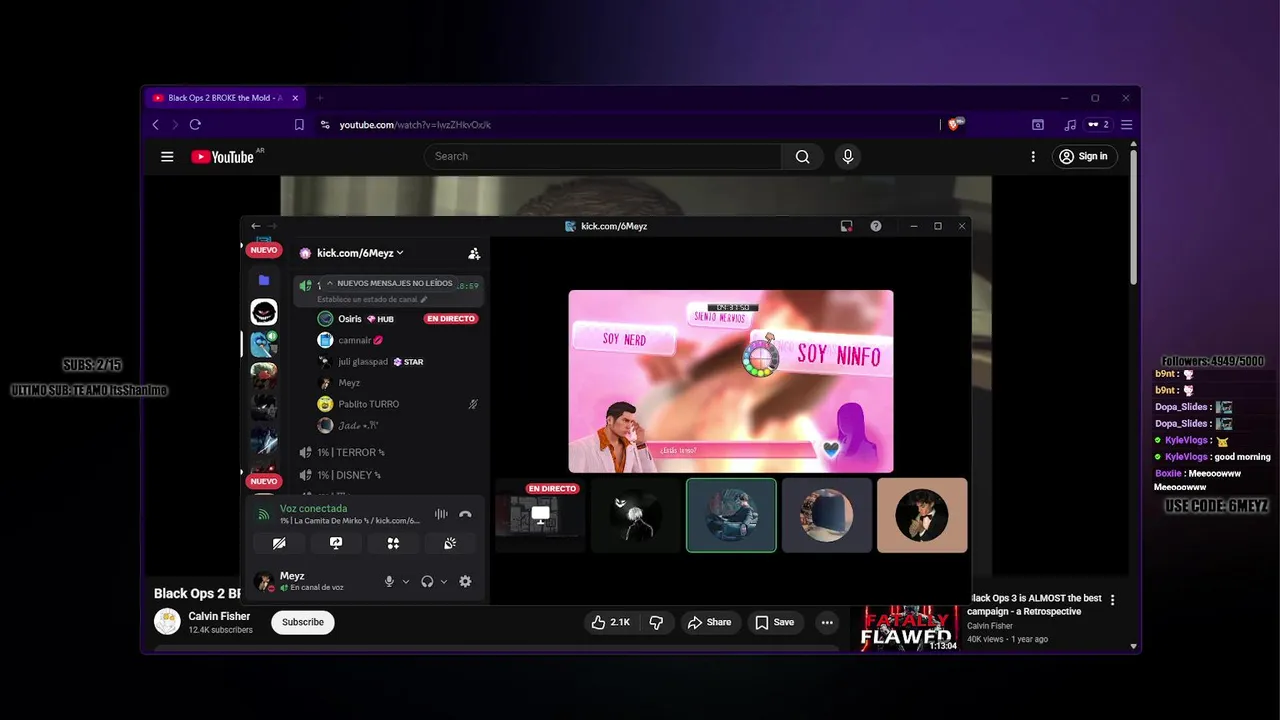Image resolution: width=1280 pixels, height=720 pixels.
Task: Click the Voz conectada connection status
Action: tap(314, 508)
